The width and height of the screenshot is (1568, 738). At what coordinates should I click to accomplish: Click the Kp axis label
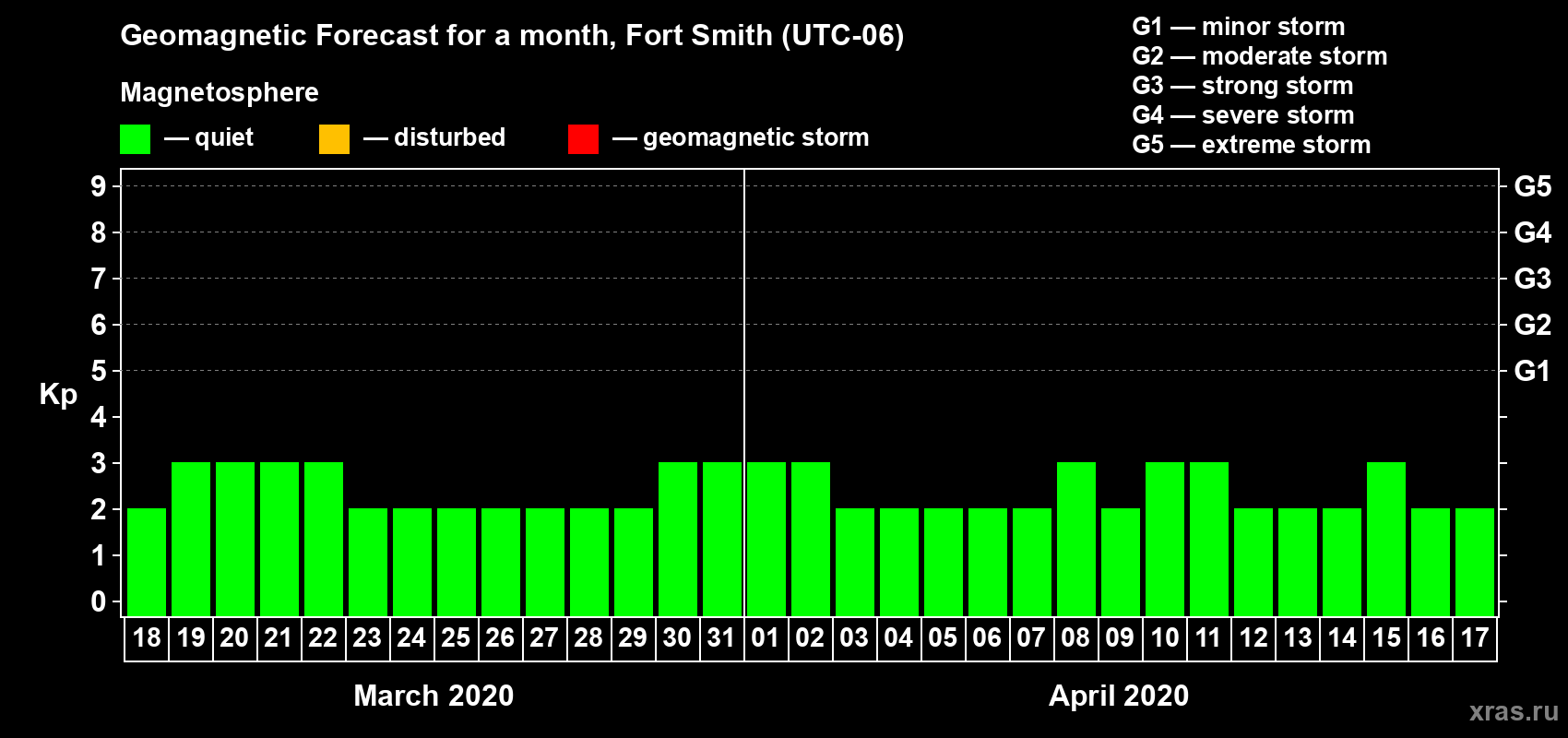tap(58, 395)
